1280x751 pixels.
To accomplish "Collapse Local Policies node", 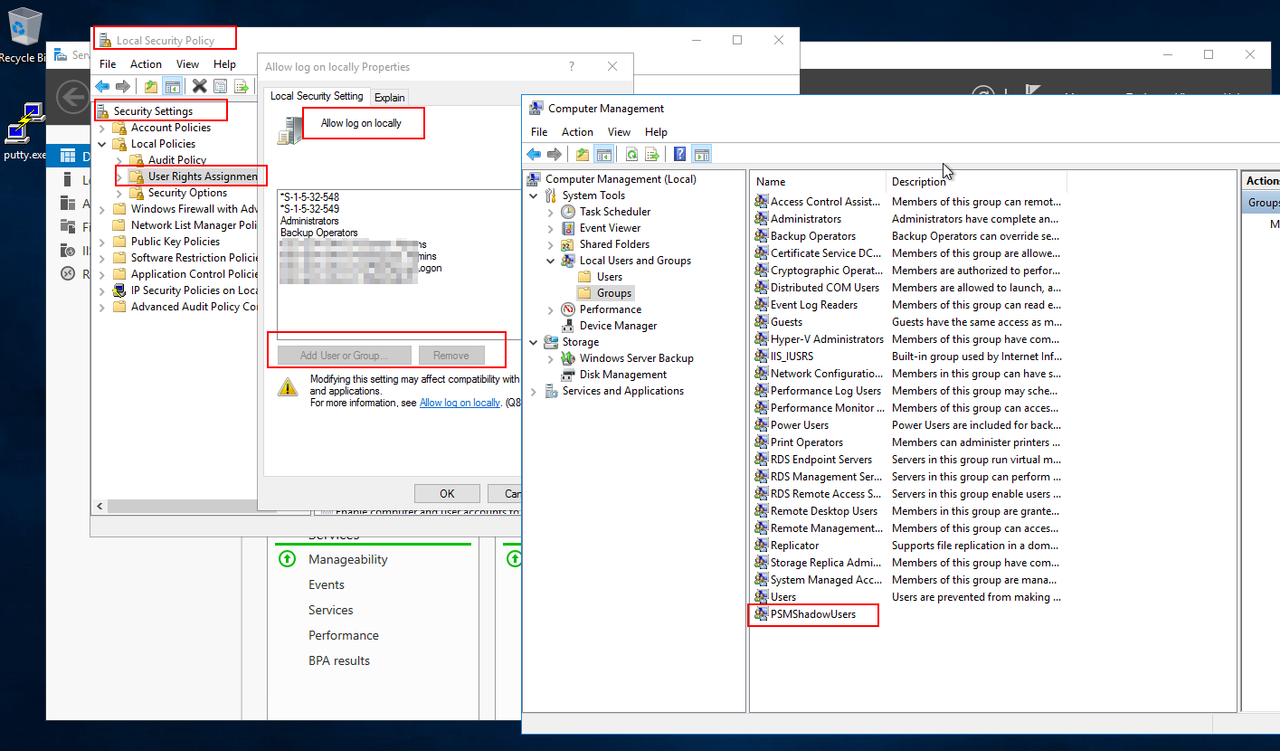I will click(102, 144).
